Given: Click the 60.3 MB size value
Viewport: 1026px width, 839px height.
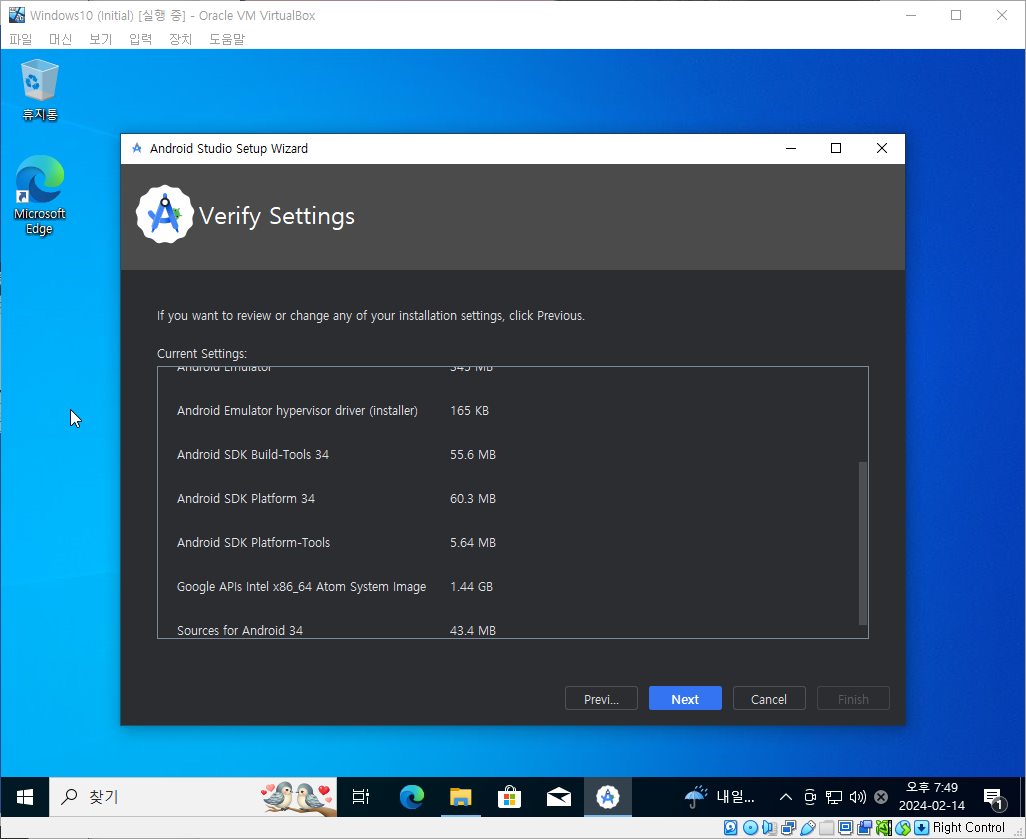Looking at the screenshot, I should point(472,498).
